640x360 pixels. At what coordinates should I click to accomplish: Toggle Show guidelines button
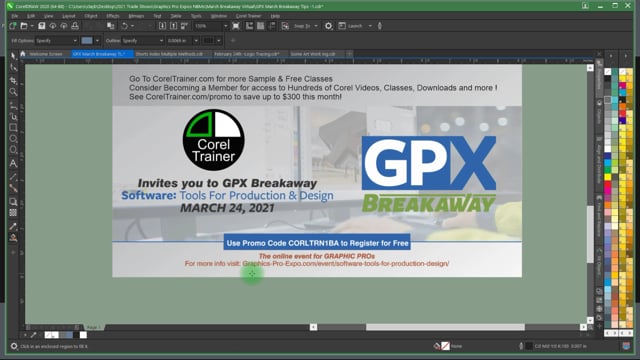(272, 26)
